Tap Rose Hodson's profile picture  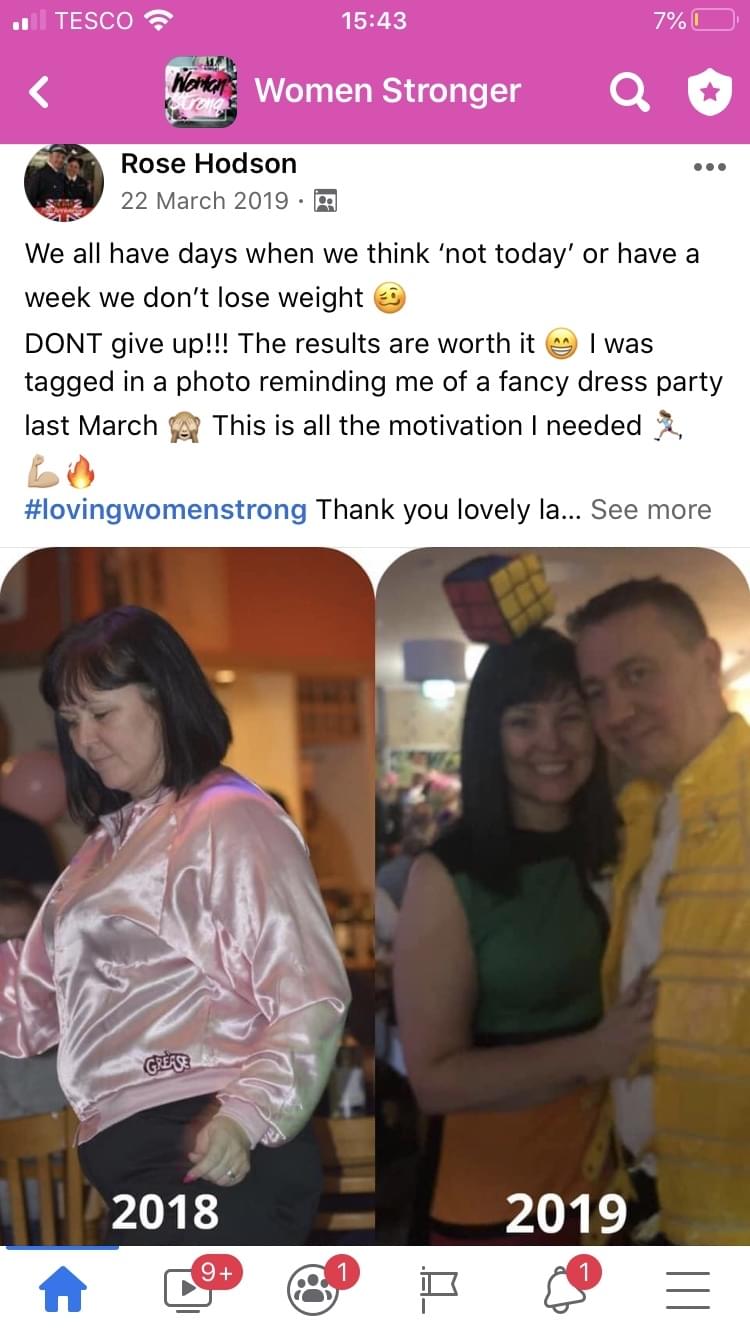tap(63, 183)
